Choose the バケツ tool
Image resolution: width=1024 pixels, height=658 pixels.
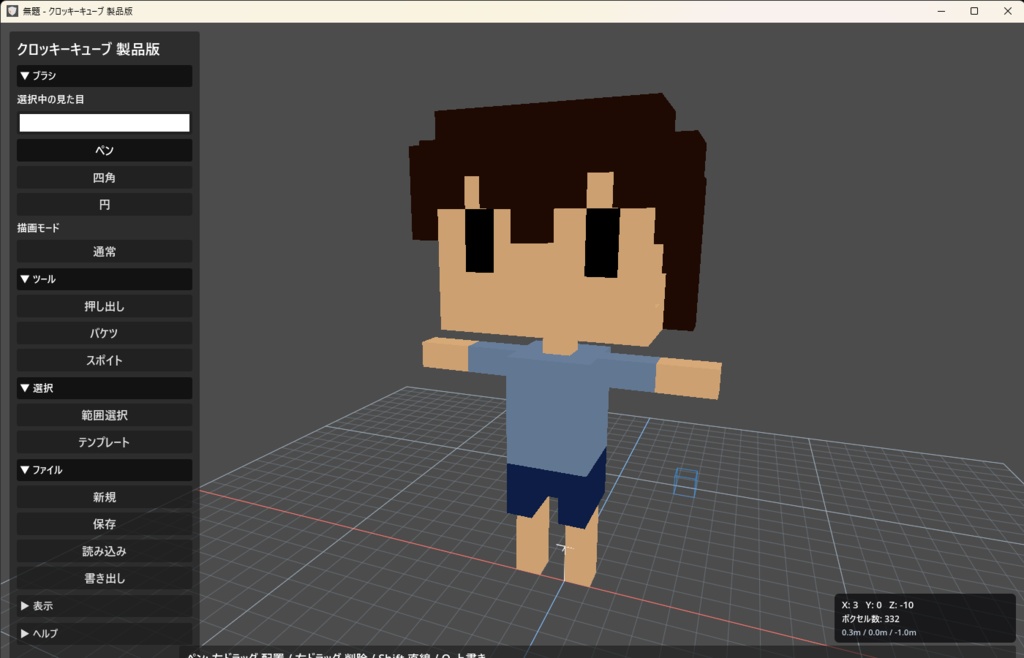point(104,333)
